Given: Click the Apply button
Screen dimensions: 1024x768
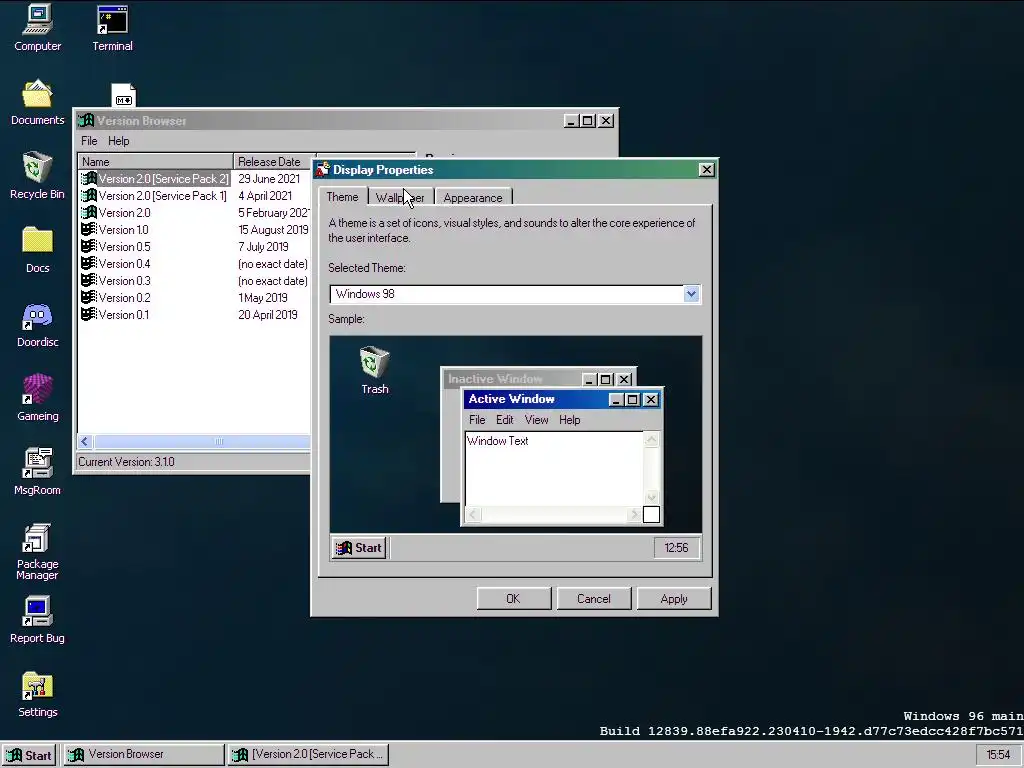Looking at the screenshot, I should 674,599.
